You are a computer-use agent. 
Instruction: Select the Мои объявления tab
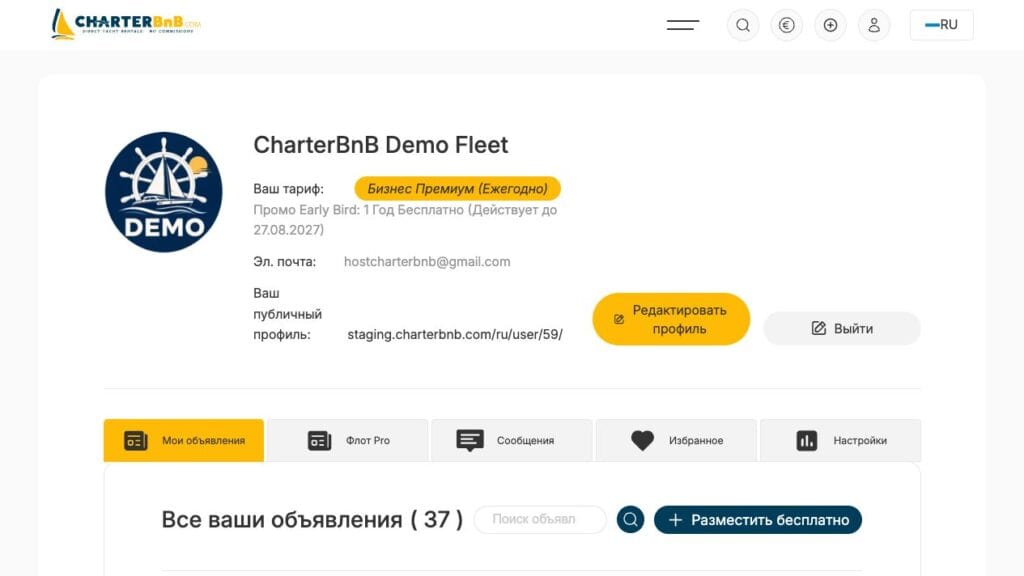[184, 440]
